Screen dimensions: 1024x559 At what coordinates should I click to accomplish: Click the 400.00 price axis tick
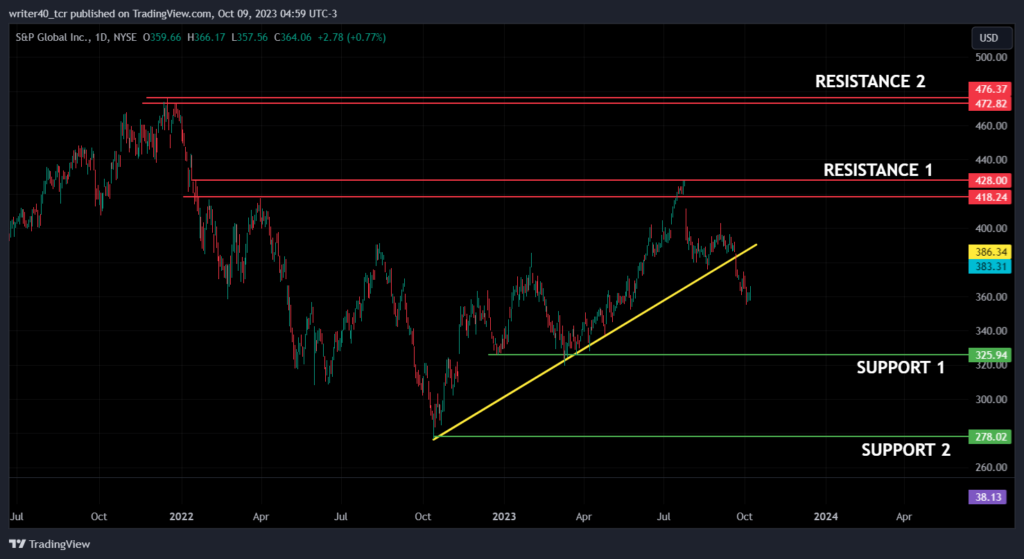(990, 229)
